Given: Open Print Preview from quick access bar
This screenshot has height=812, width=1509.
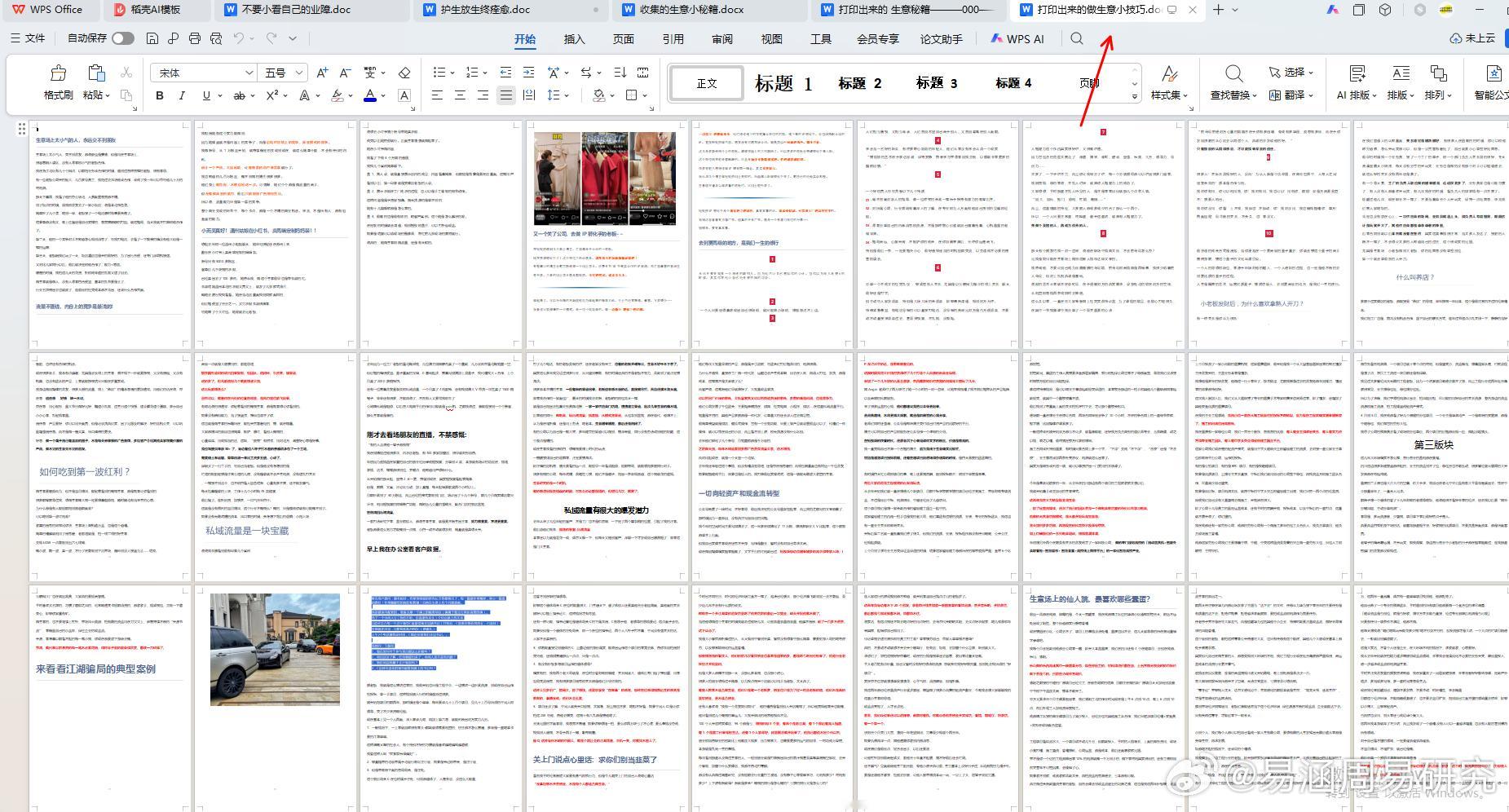Looking at the screenshot, I should click(x=216, y=38).
